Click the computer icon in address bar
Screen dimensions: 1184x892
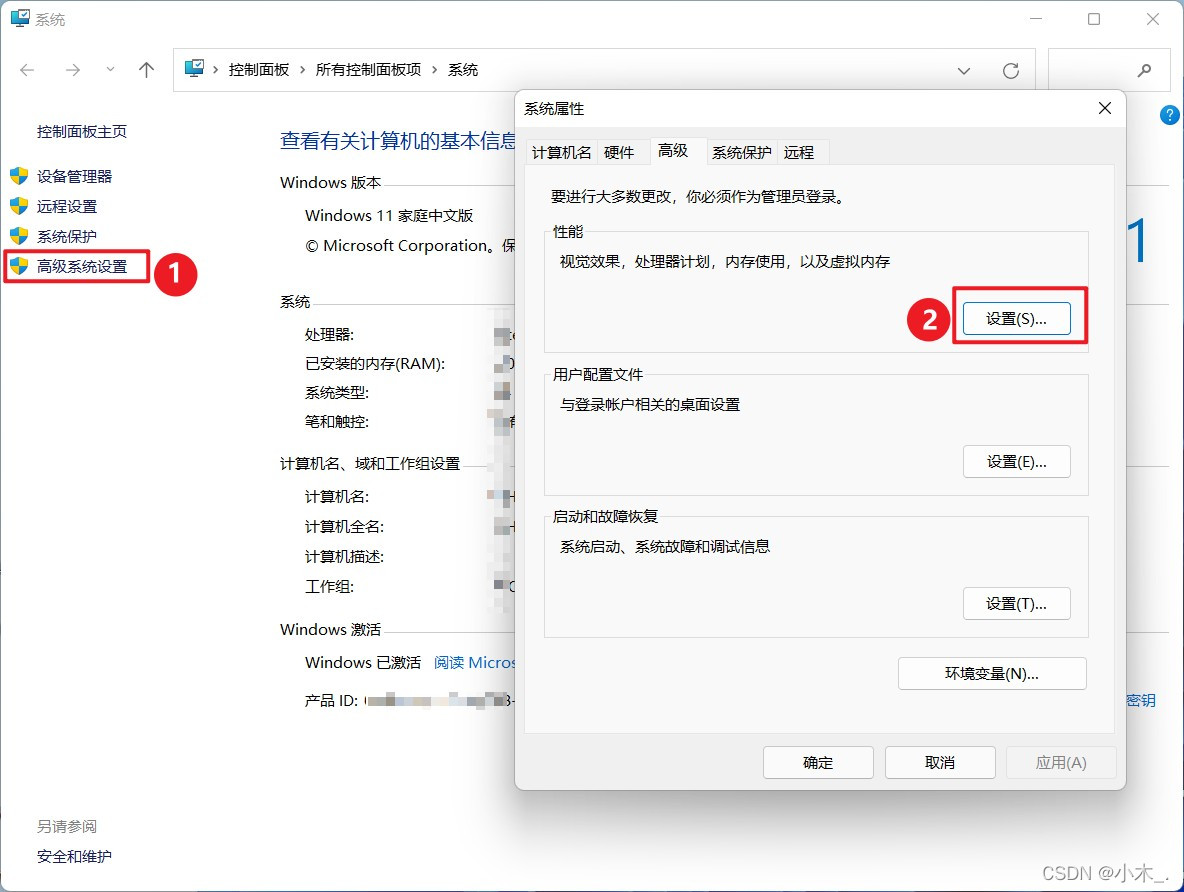[x=194, y=69]
